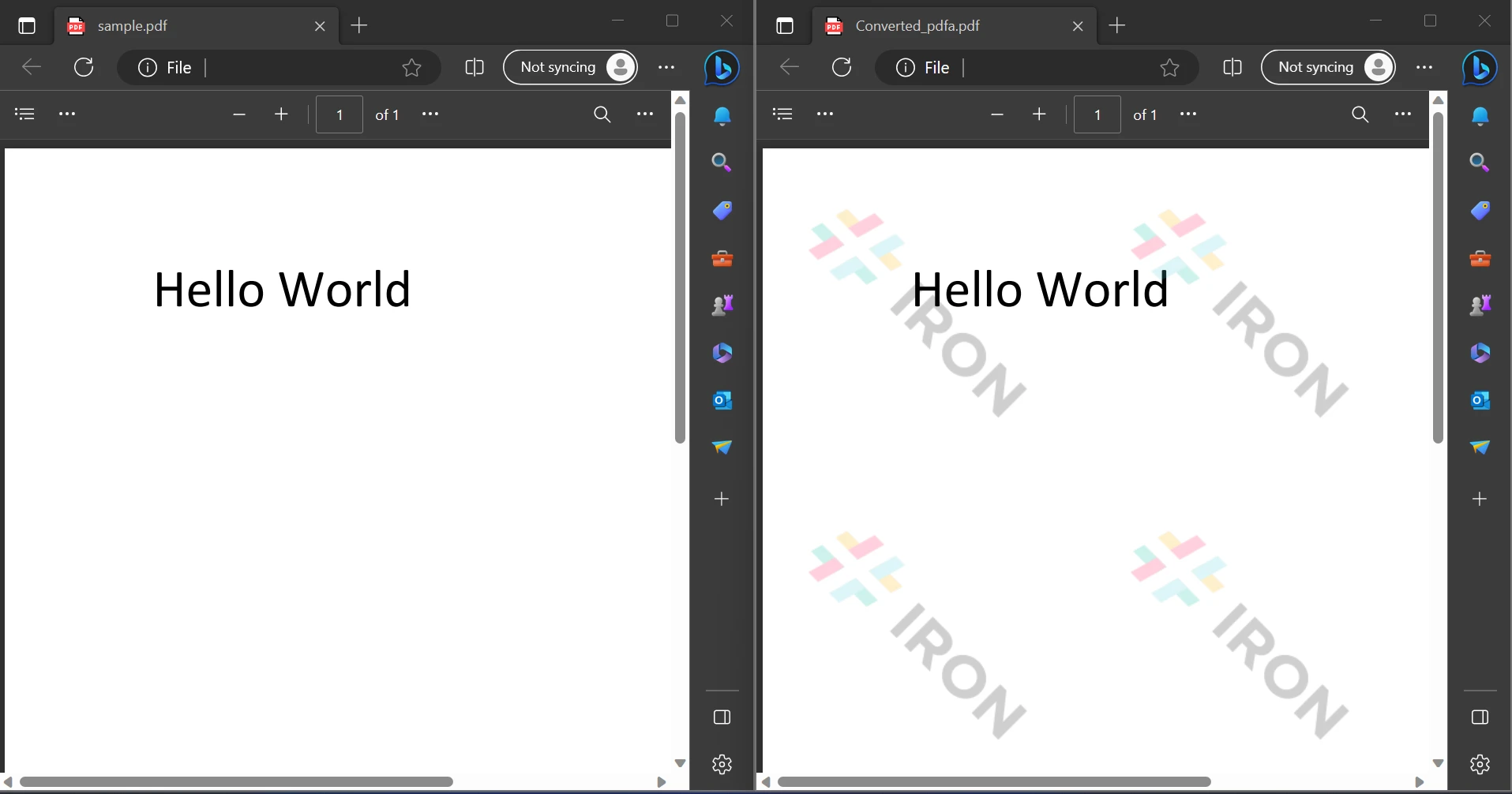Open notifications bell in Converted_pdfa.pdf sidebar
The image size is (1512, 794).
pos(1480,117)
